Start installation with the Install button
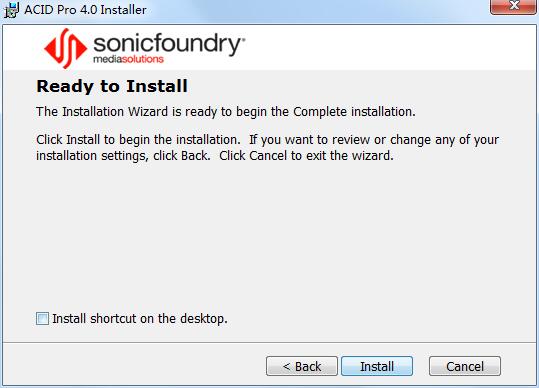Image resolution: width=539 pixels, height=388 pixels. coord(377,366)
